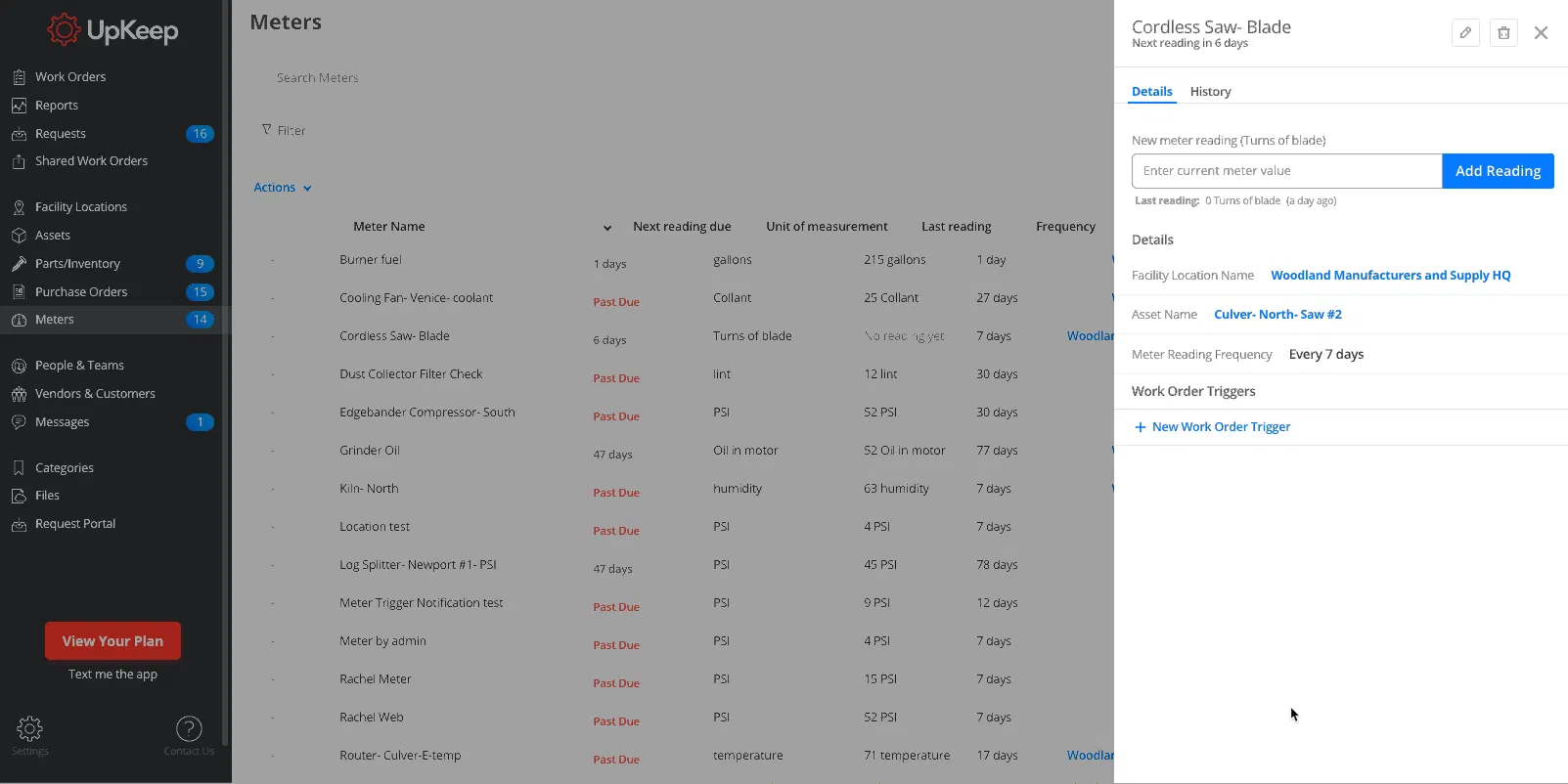This screenshot has height=784, width=1568.
Task: Click New Work Order Trigger link
Action: 1221,427
